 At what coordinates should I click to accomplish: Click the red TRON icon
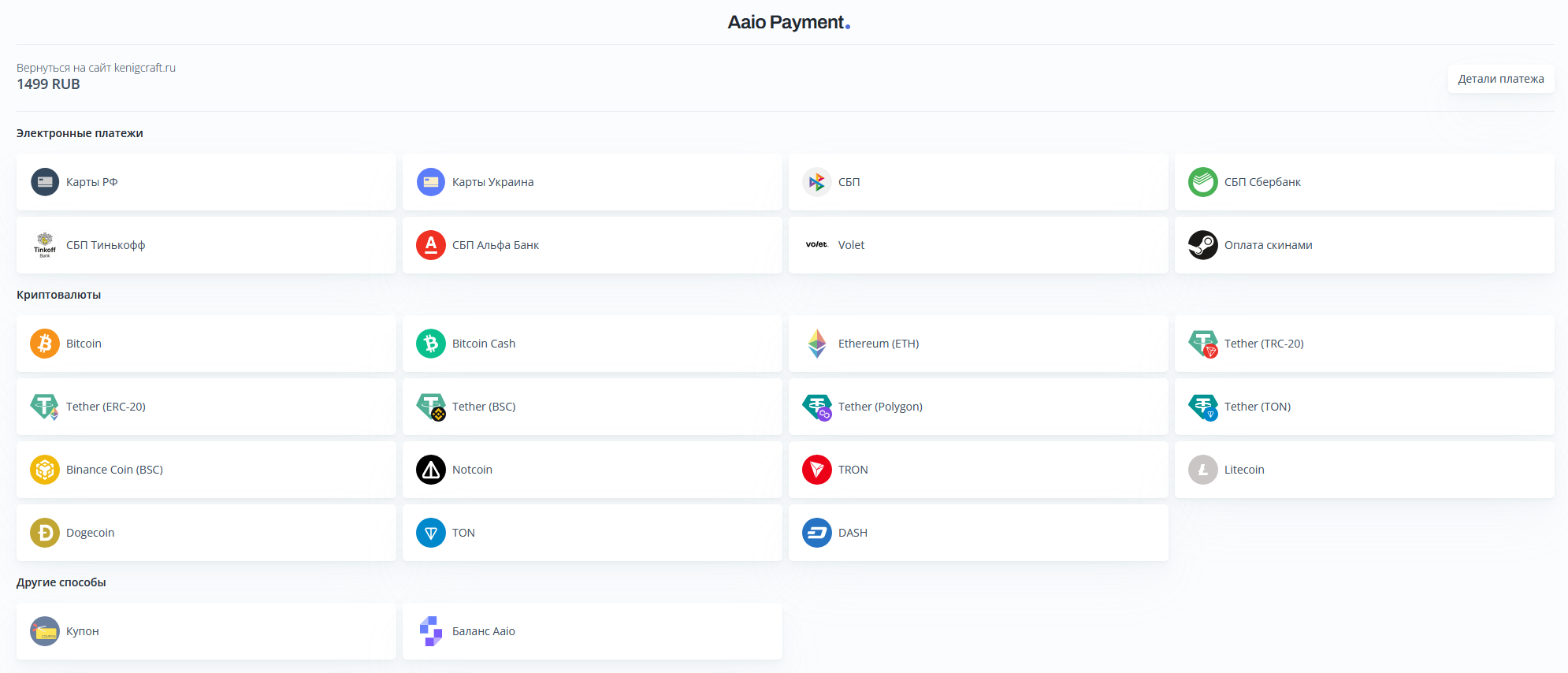point(817,470)
